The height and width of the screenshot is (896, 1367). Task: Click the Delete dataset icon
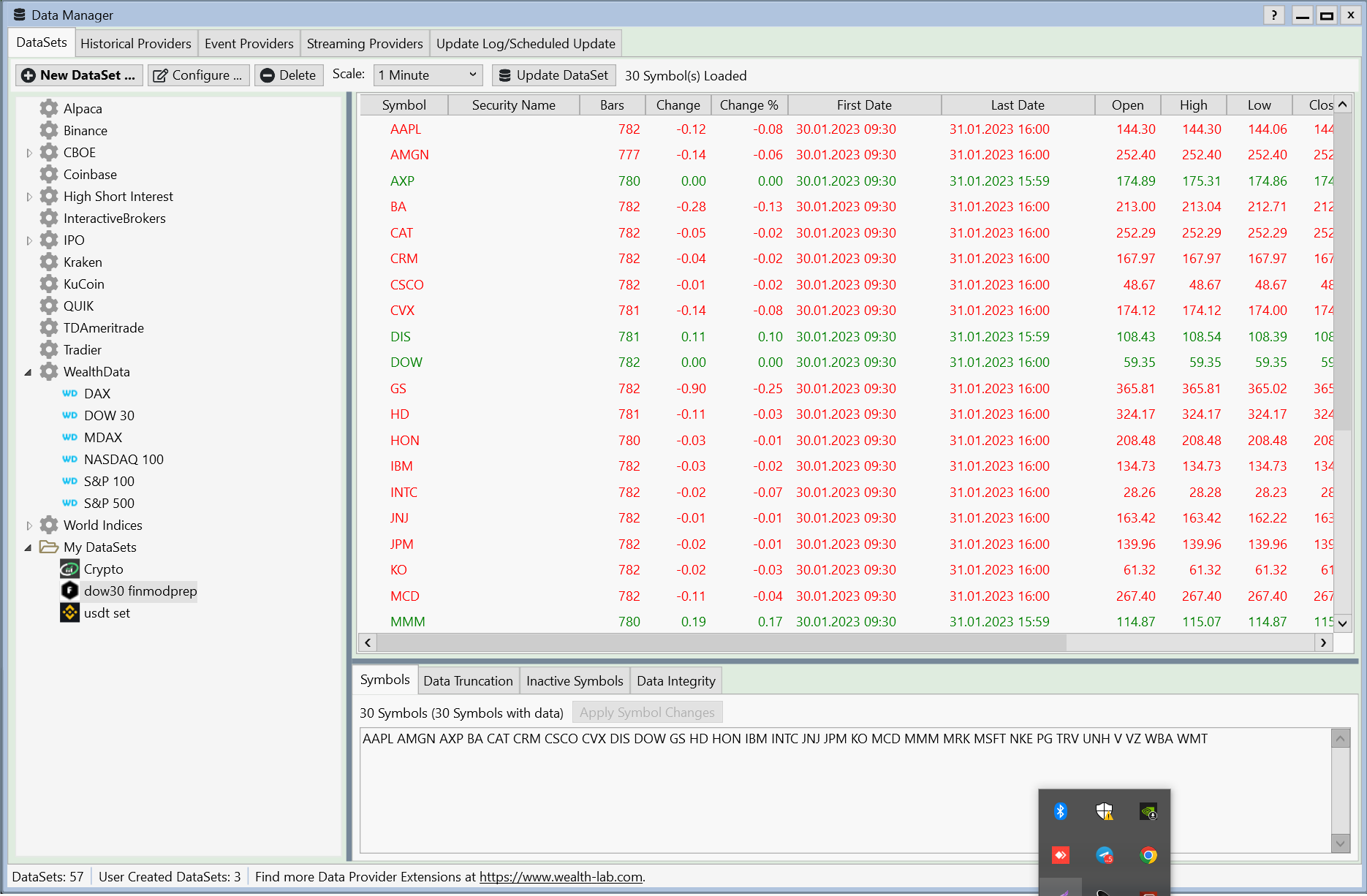click(x=268, y=75)
